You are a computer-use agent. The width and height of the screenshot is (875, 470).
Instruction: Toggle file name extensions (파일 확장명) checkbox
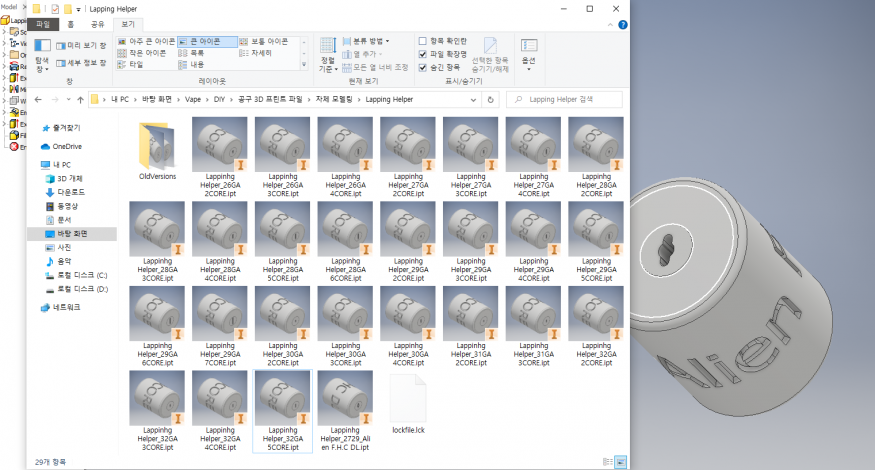[422, 54]
